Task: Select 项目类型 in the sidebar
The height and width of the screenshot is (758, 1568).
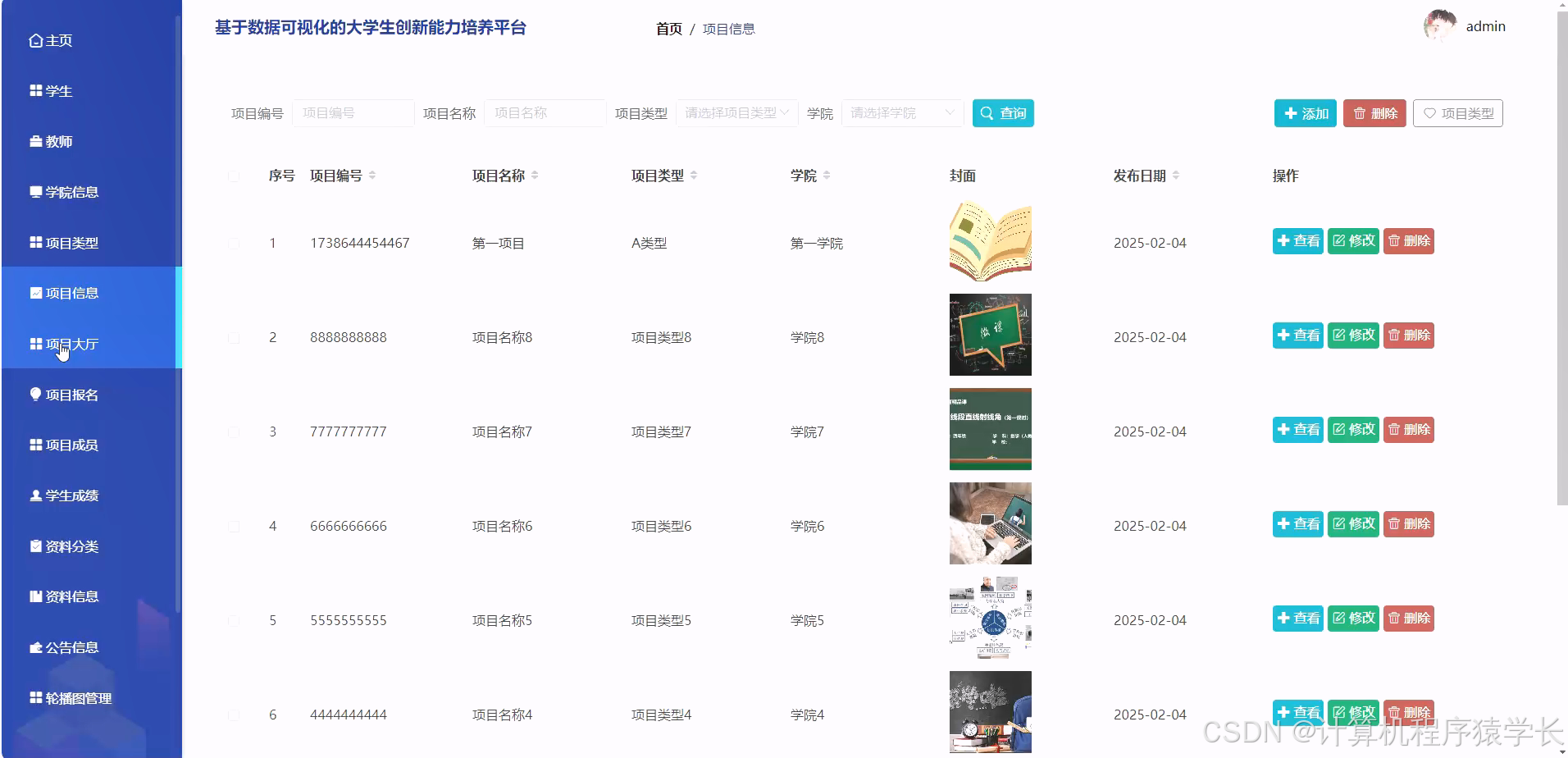Action: pos(64,243)
